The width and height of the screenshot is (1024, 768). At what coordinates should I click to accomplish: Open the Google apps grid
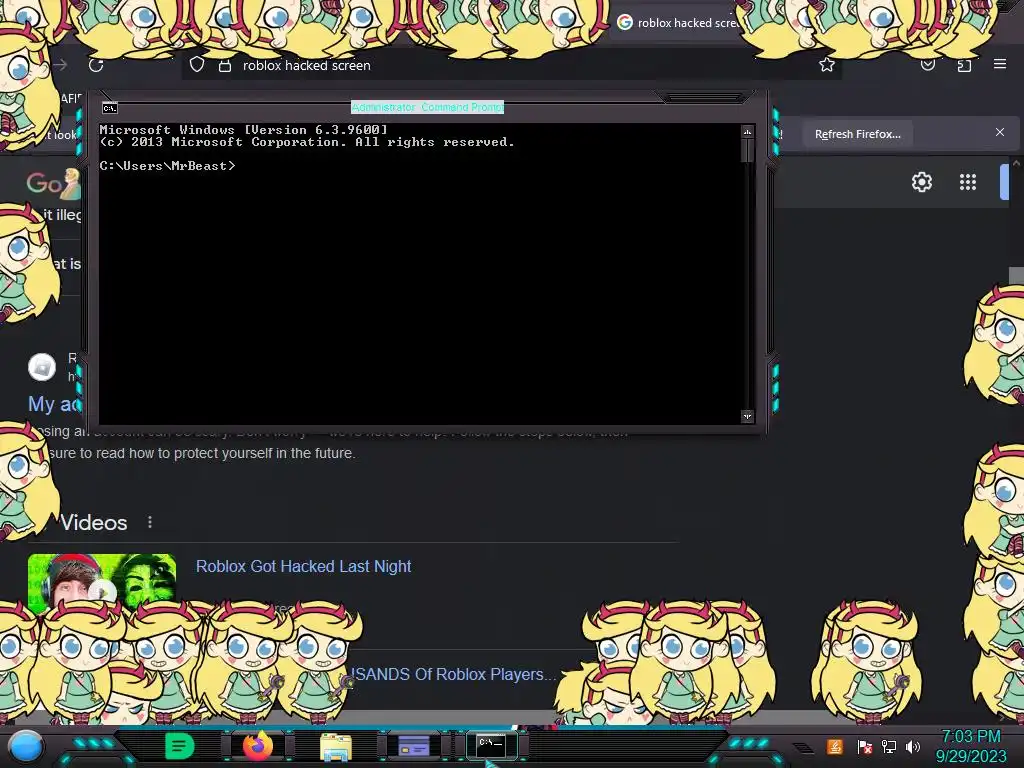point(968,182)
